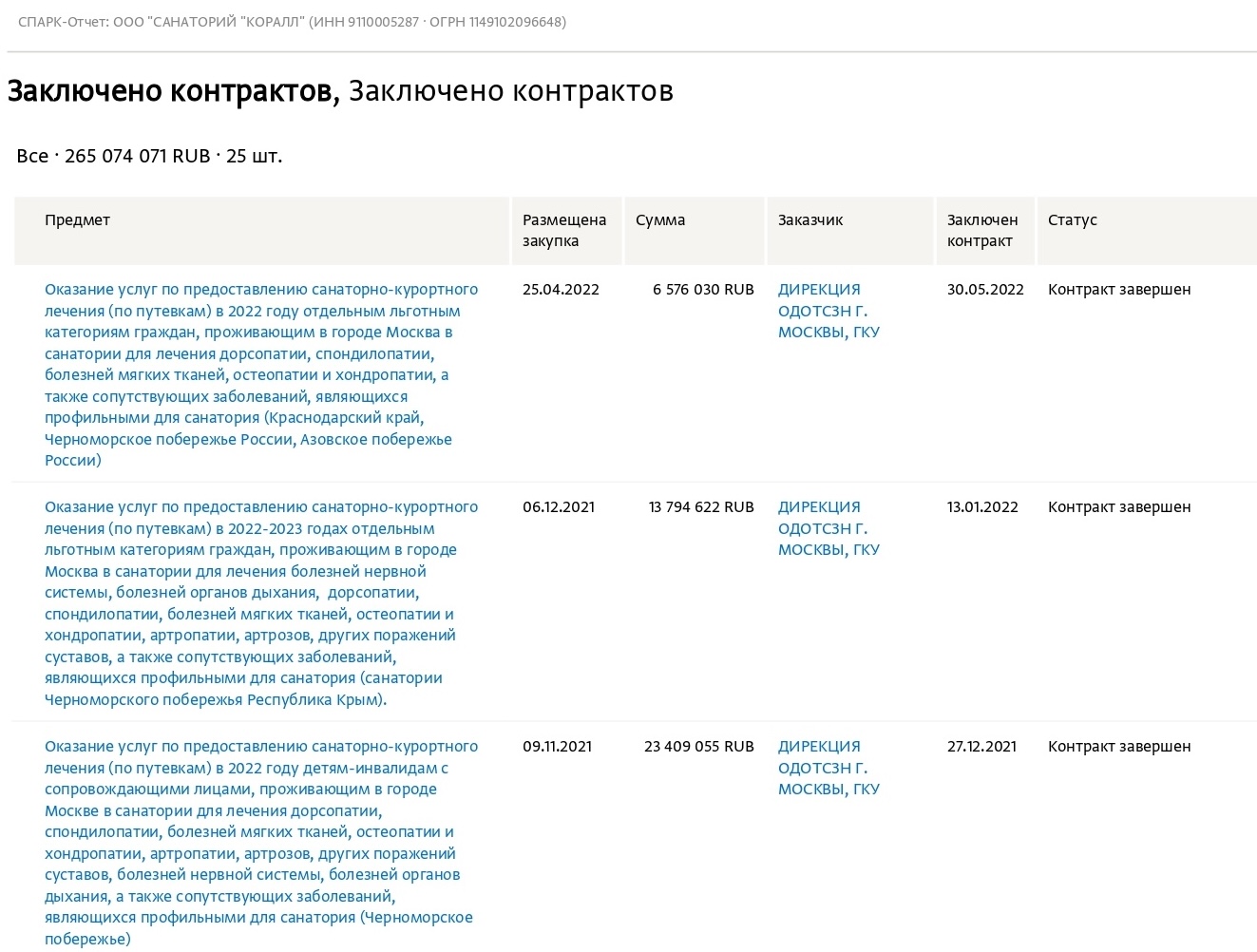Click the Заключен контракт column header

[982, 230]
